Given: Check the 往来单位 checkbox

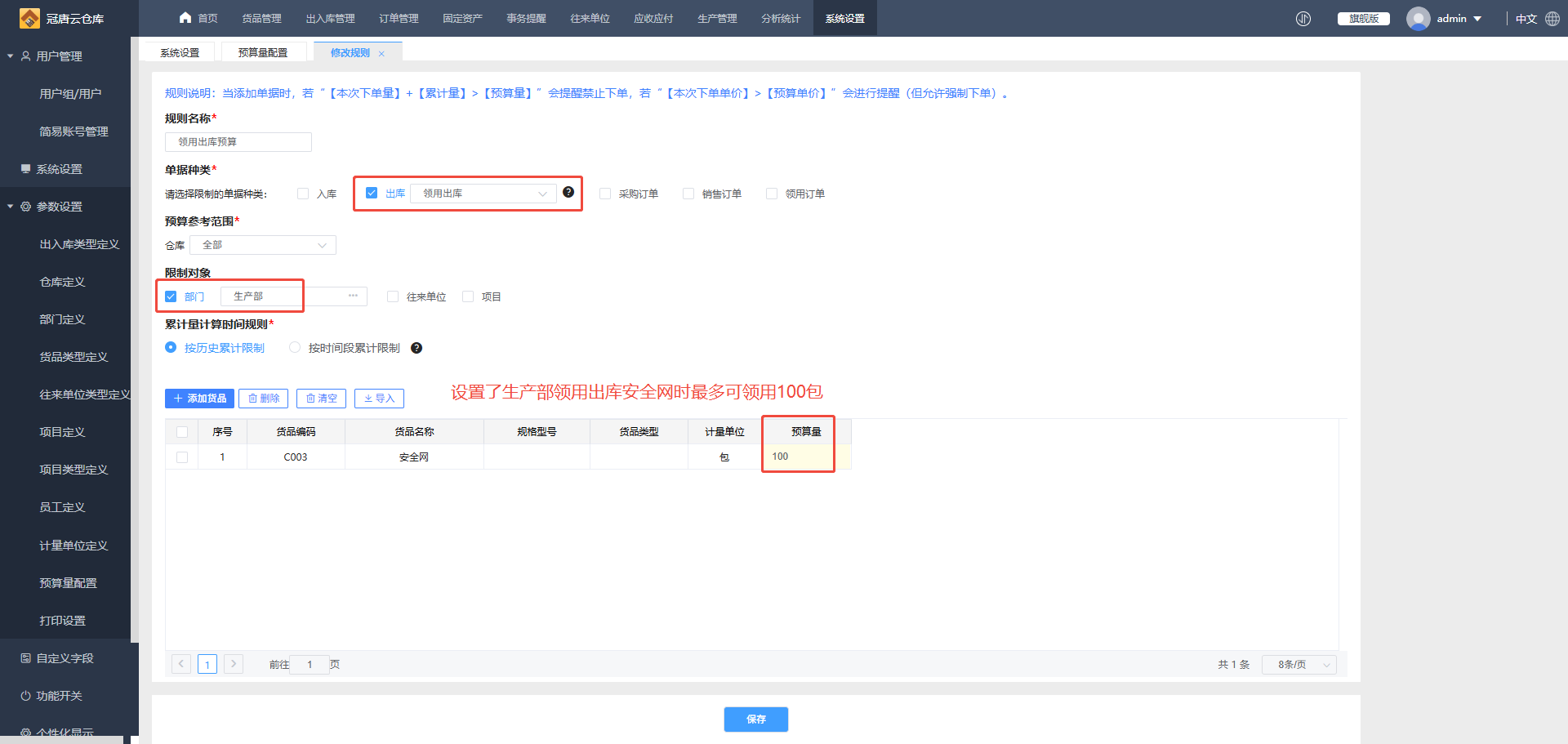Looking at the screenshot, I should [x=393, y=296].
